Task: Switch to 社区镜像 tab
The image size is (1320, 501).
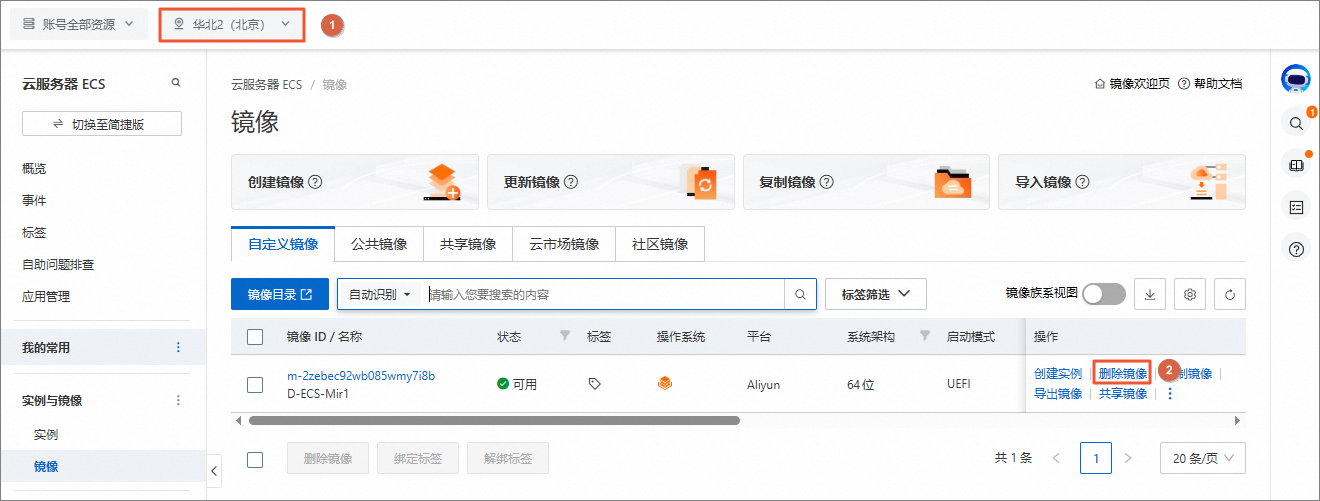Action: 660,244
